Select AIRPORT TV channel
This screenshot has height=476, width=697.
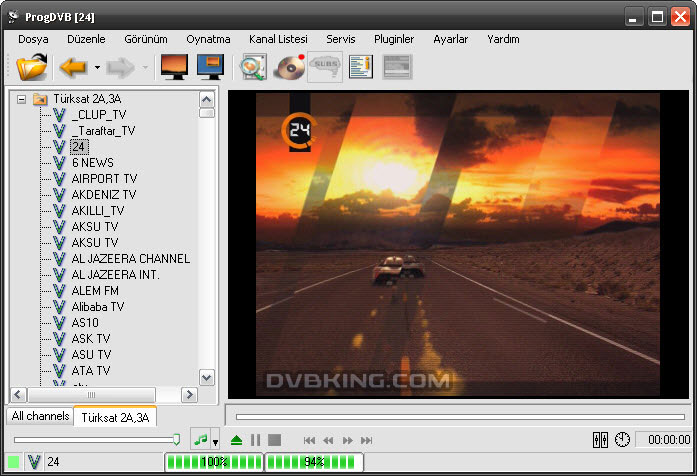[x=104, y=179]
